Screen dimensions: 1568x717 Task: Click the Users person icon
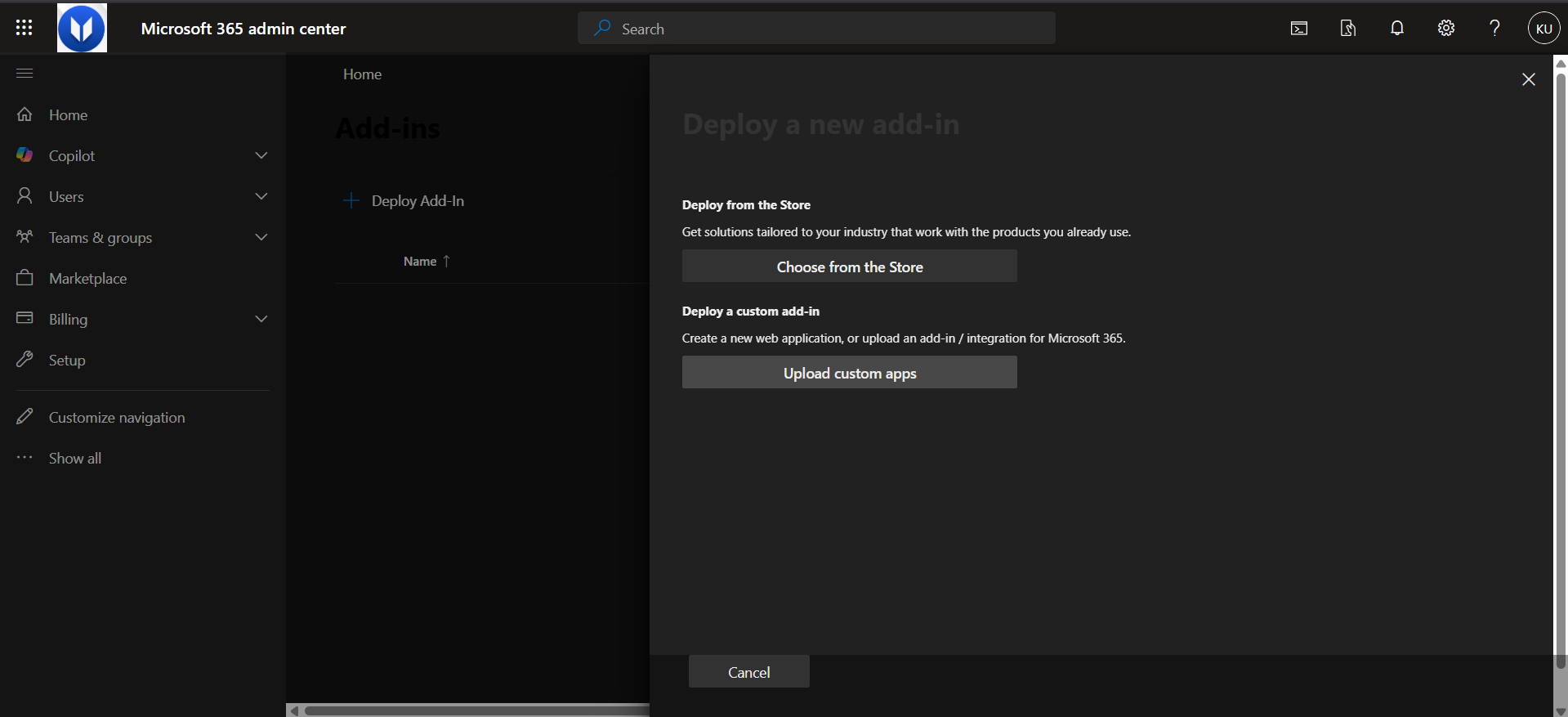[x=25, y=195]
